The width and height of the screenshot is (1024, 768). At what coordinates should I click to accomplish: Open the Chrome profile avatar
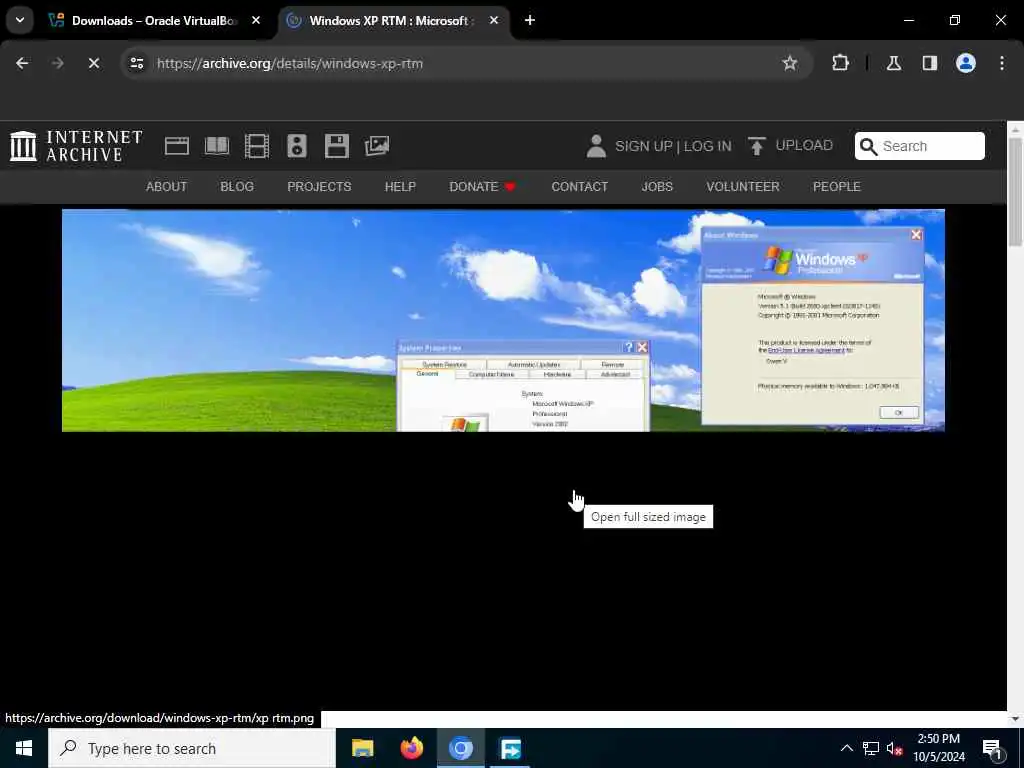point(966,63)
